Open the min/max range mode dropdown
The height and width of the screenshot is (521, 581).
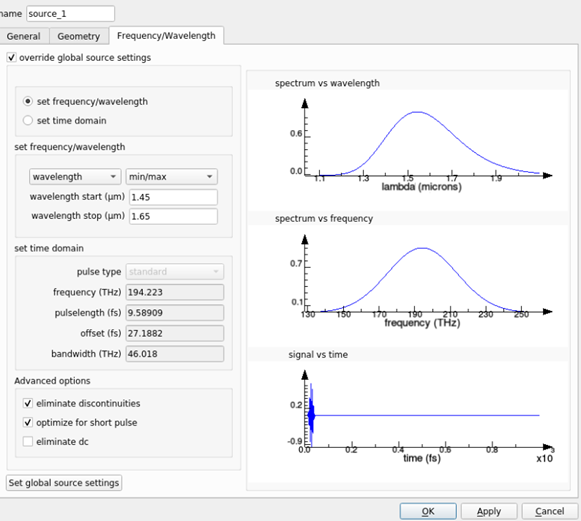tap(172, 177)
